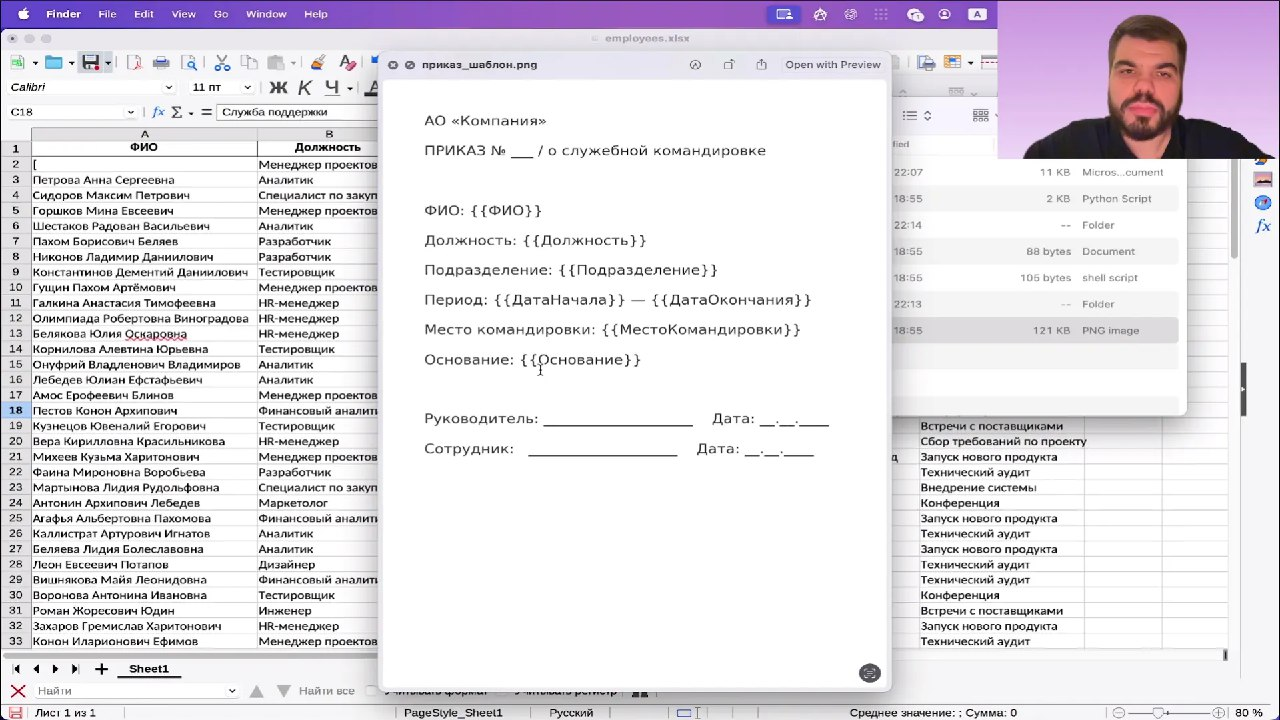Click the Open with Preview button
This screenshot has width=1280, height=720.
pyautogui.click(x=833, y=64)
